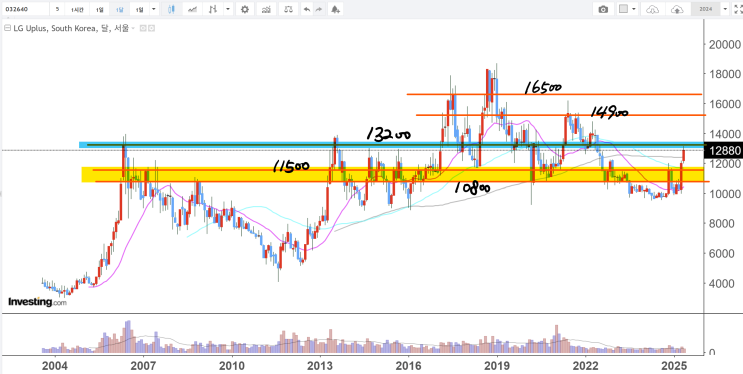Click the 032640 symbol search field

(x=25, y=9)
